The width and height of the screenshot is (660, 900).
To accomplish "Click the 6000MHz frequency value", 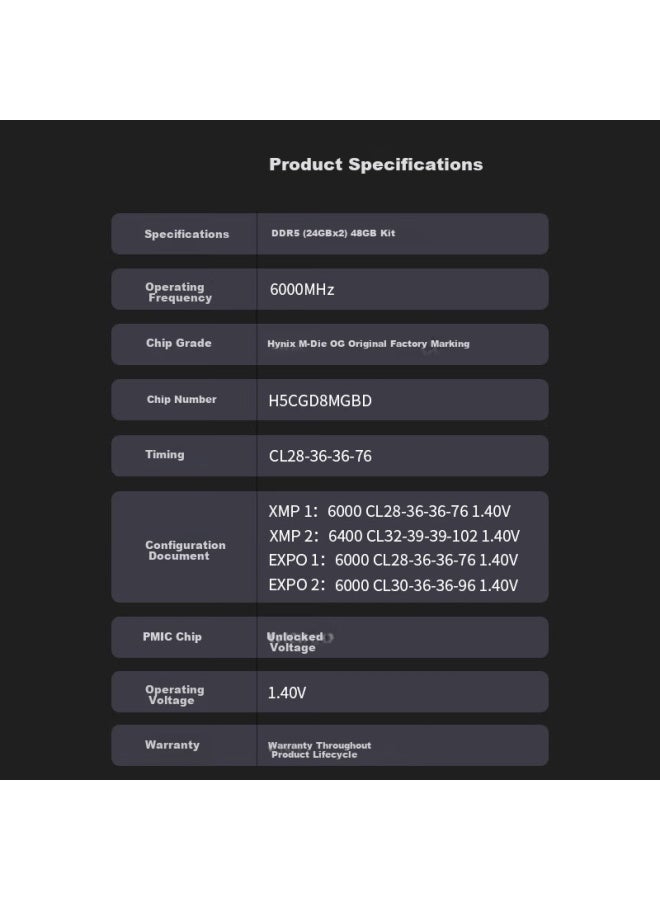I will click(x=302, y=289).
